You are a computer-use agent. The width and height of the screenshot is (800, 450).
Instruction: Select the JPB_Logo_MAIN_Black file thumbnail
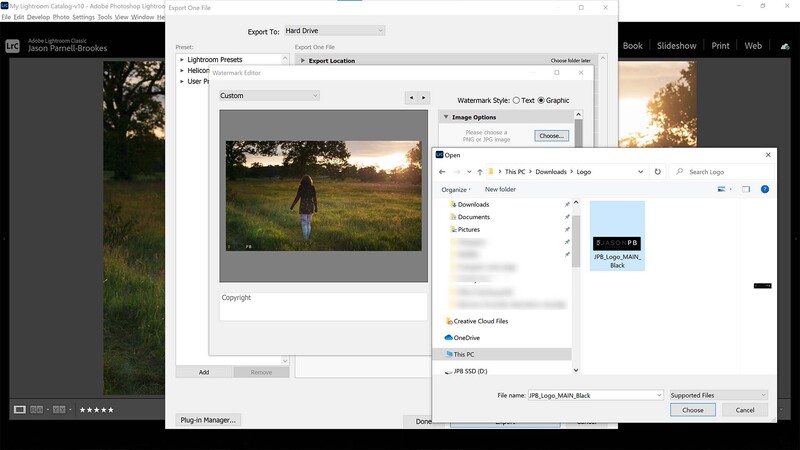[x=617, y=236]
